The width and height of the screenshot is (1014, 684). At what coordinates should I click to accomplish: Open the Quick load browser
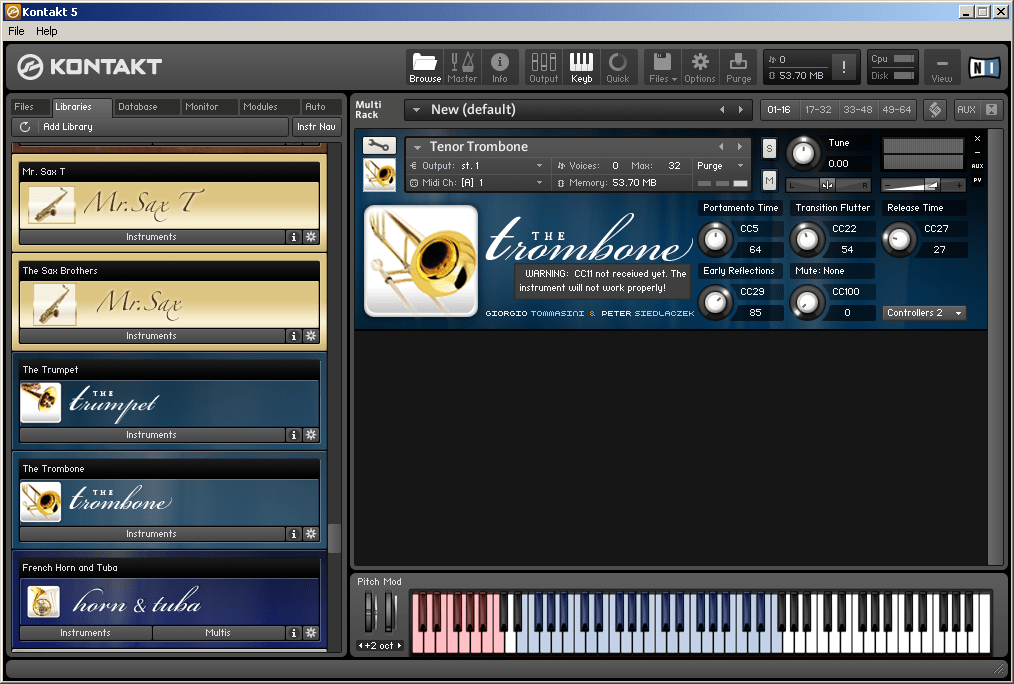pyautogui.click(x=618, y=67)
